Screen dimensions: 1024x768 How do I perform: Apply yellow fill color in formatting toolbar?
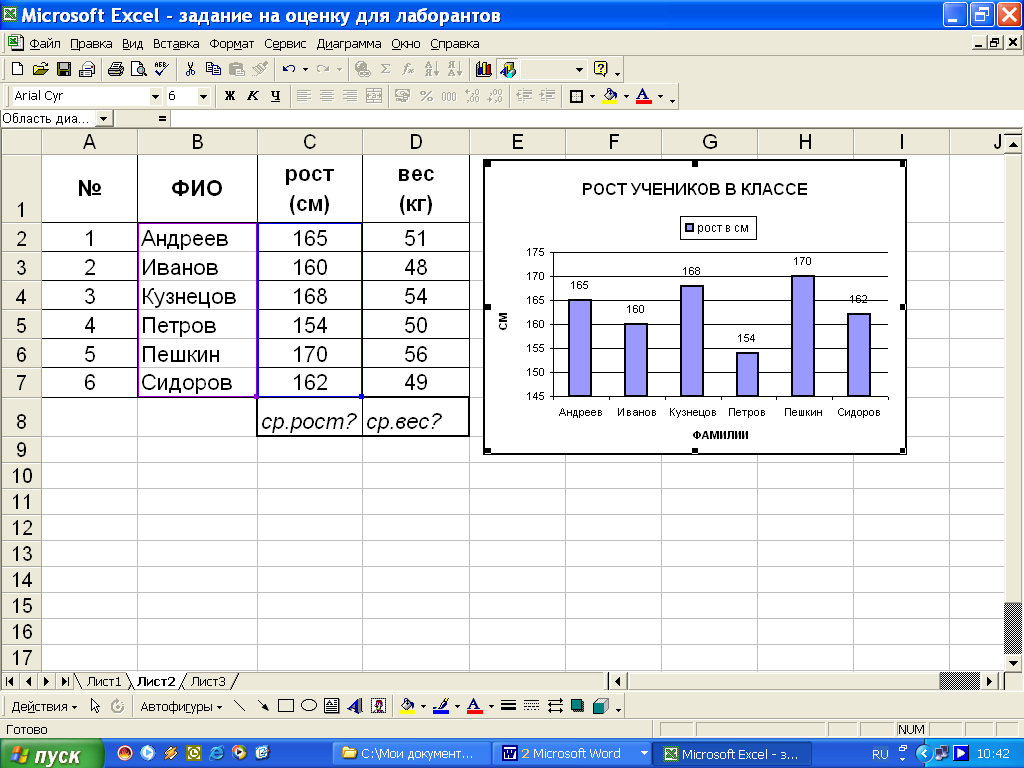point(610,96)
